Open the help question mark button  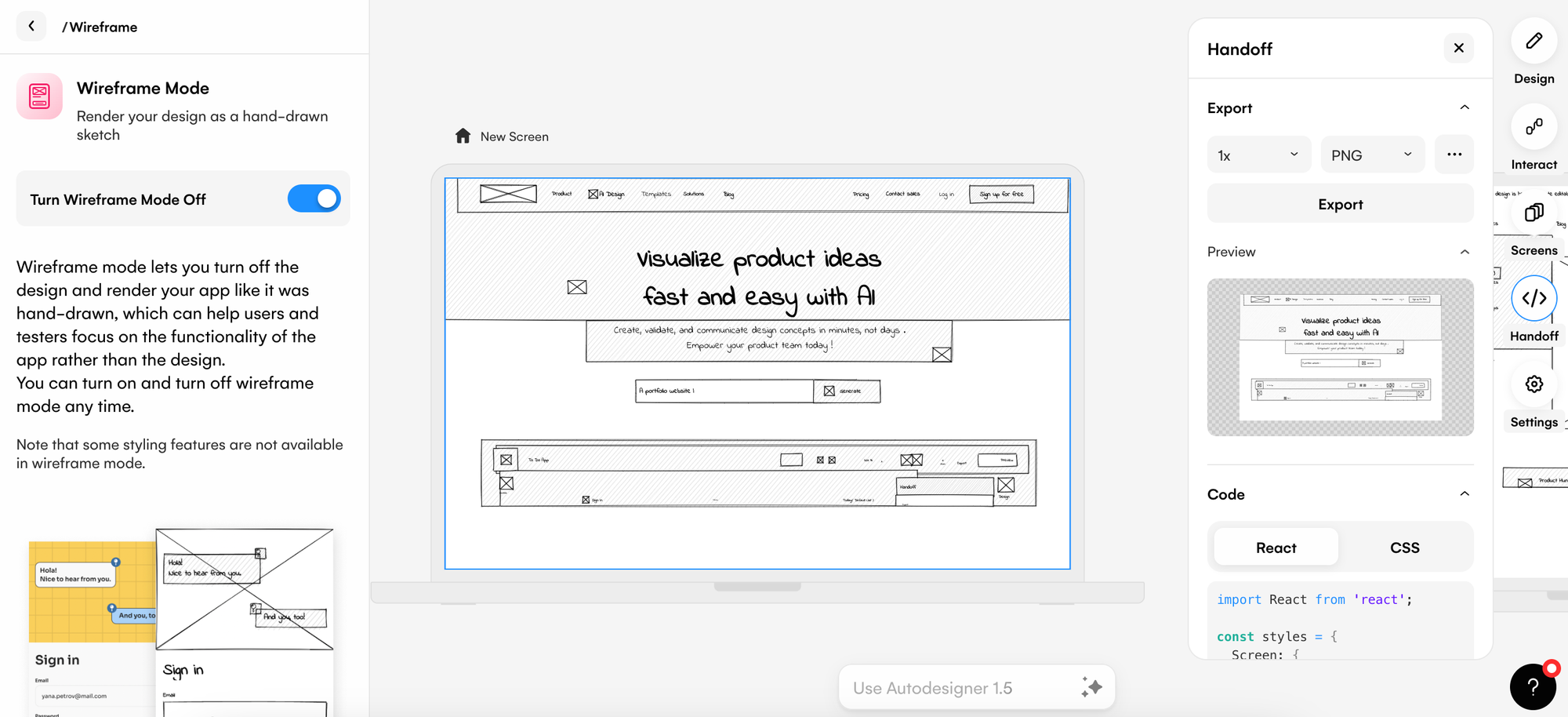(1533, 686)
